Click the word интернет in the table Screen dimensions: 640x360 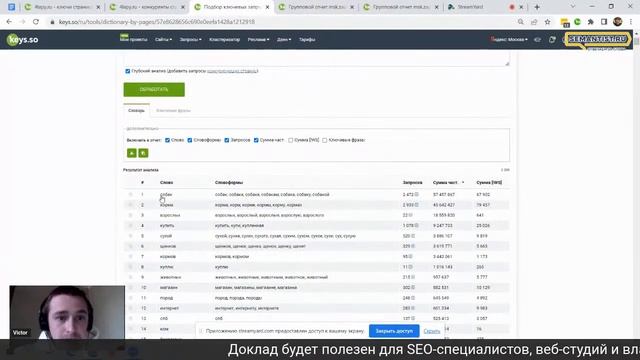coord(169,308)
